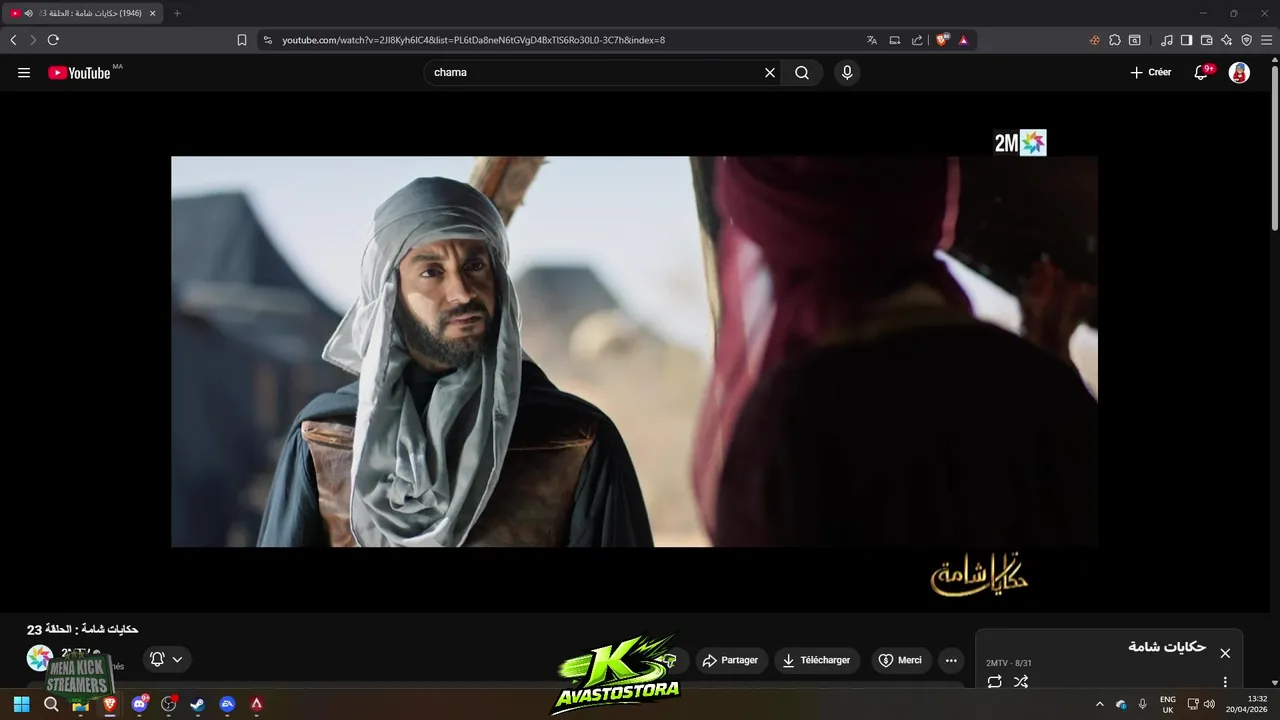This screenshot has width=1280, height=720.
Task: Open the YouTube guide hamburger menu
Action: click(x=24, y=72)
